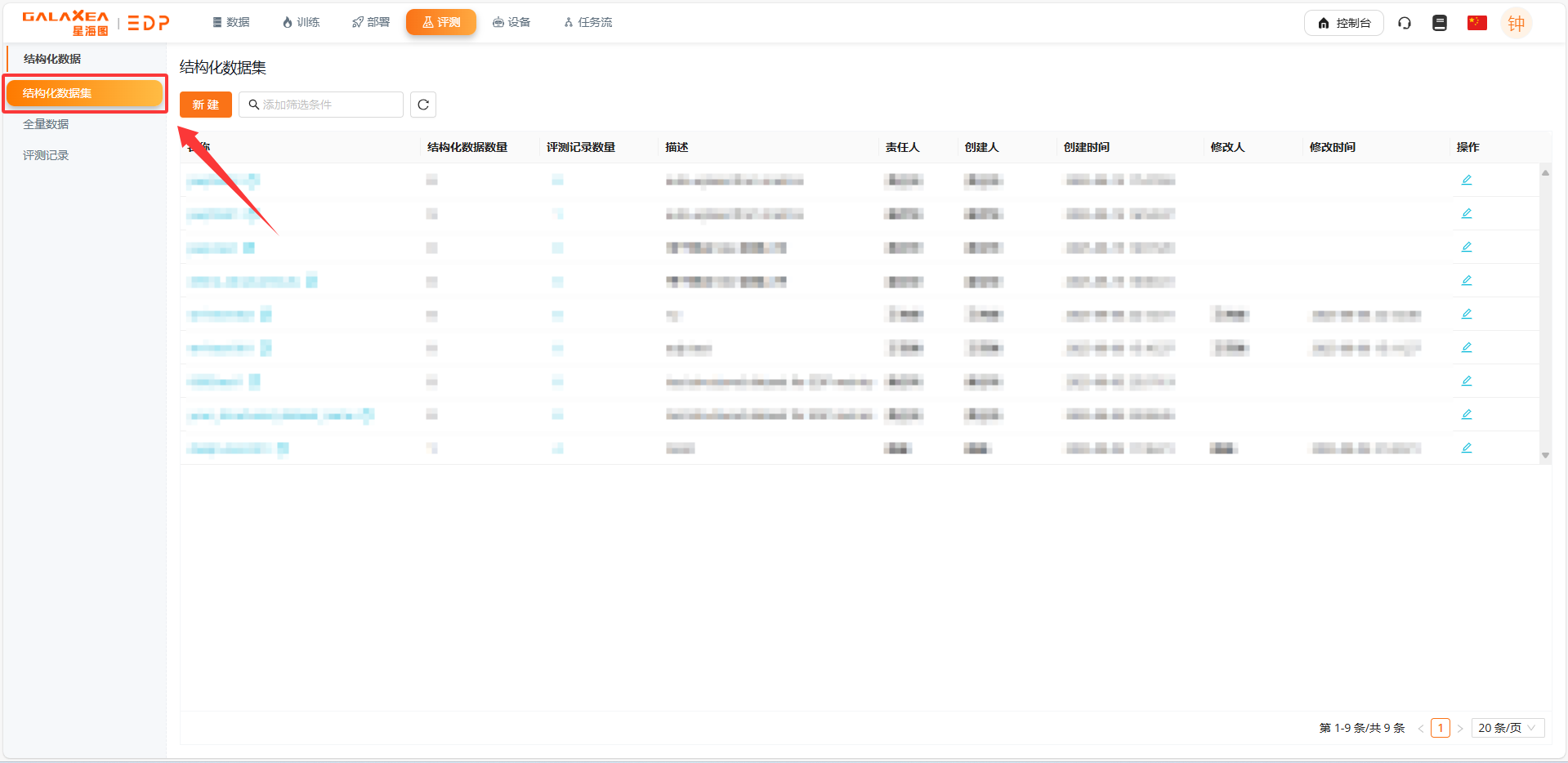Open the 部署 top menu
1568x763 pixels.
pyautogui.click(x=371, y=22)
